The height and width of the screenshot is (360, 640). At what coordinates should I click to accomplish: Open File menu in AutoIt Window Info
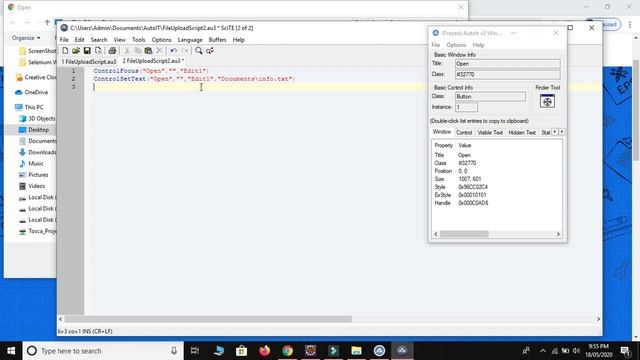click(436, 45)
